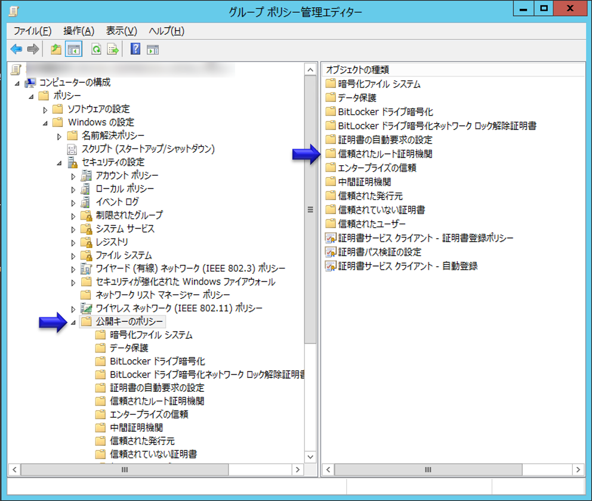Screen dimensions: 592x501
Task: Collapse the セキュリティの設定 node
Action: (x=59, y=163)
